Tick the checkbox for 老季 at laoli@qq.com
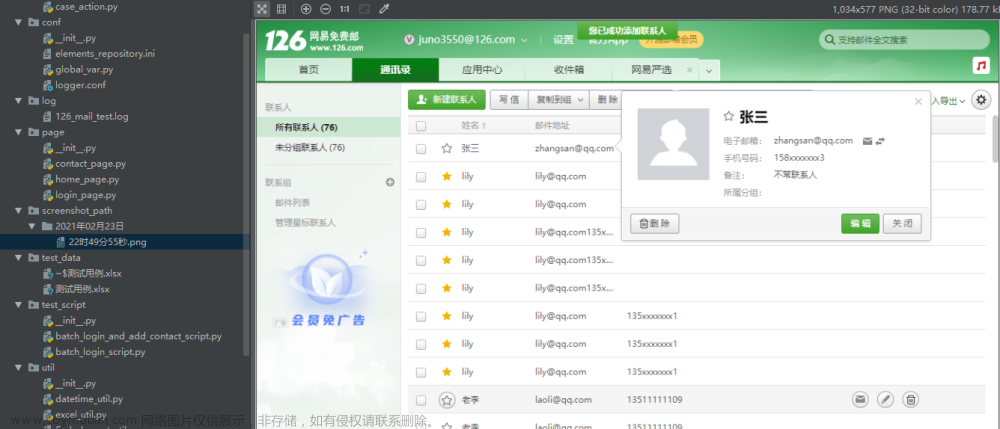The width and height of the screenshot is (1000, 429). click(x=421, y=400)
